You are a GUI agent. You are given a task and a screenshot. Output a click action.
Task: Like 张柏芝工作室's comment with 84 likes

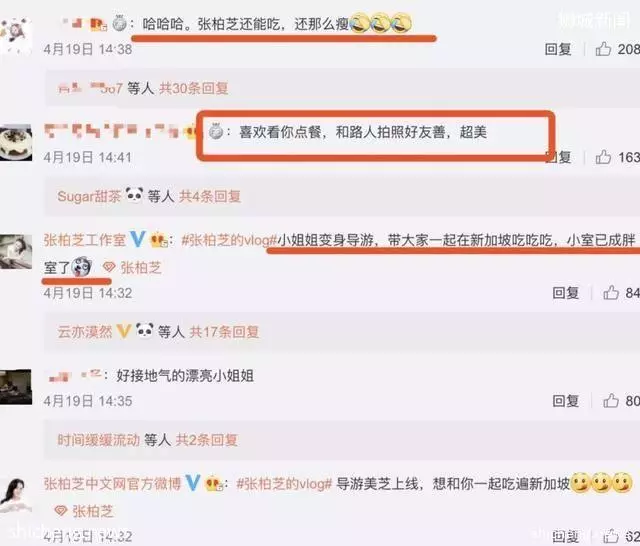coord(611,293)
